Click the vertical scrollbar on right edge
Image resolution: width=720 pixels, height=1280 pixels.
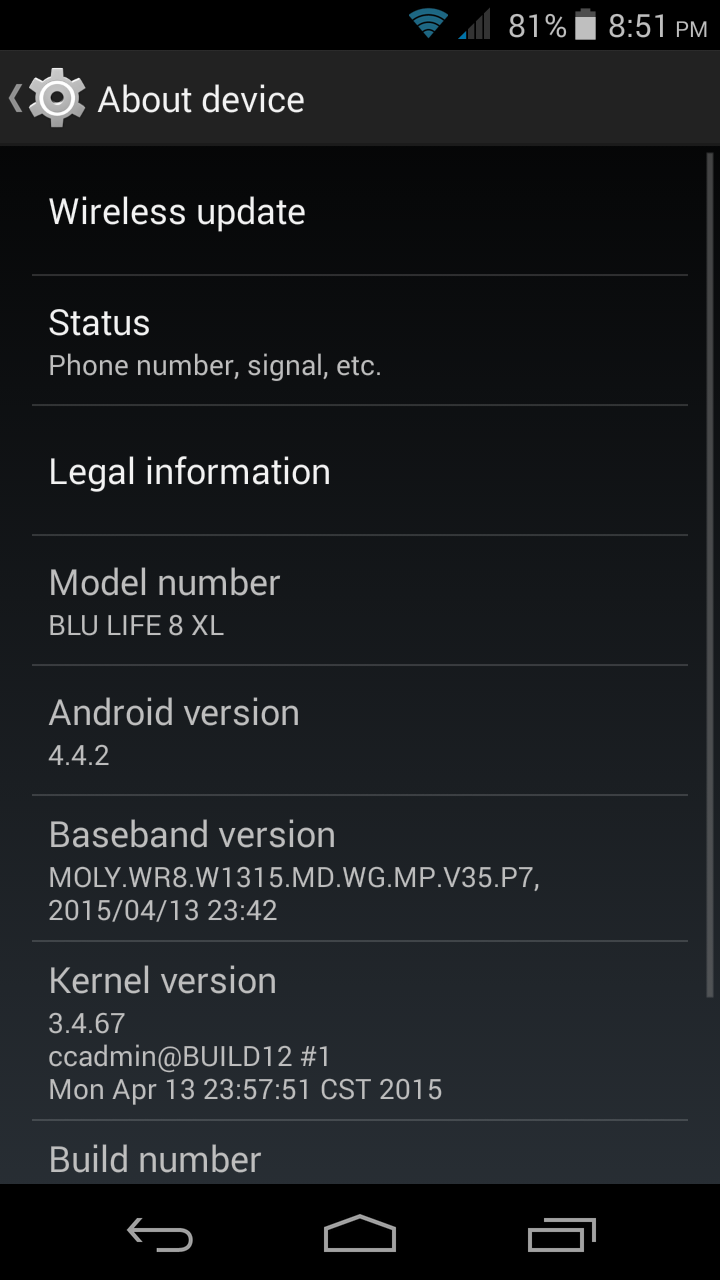tap(709, 575)
